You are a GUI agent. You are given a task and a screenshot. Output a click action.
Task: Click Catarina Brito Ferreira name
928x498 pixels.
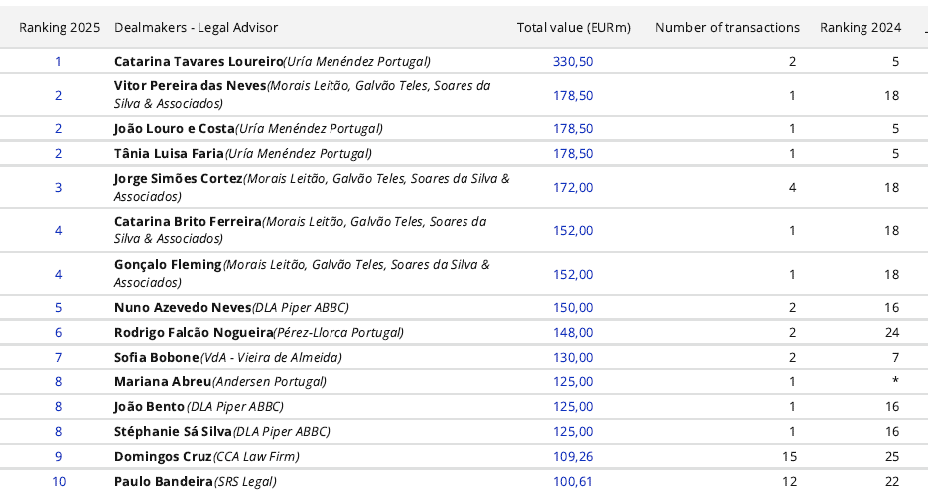(188, 221)
